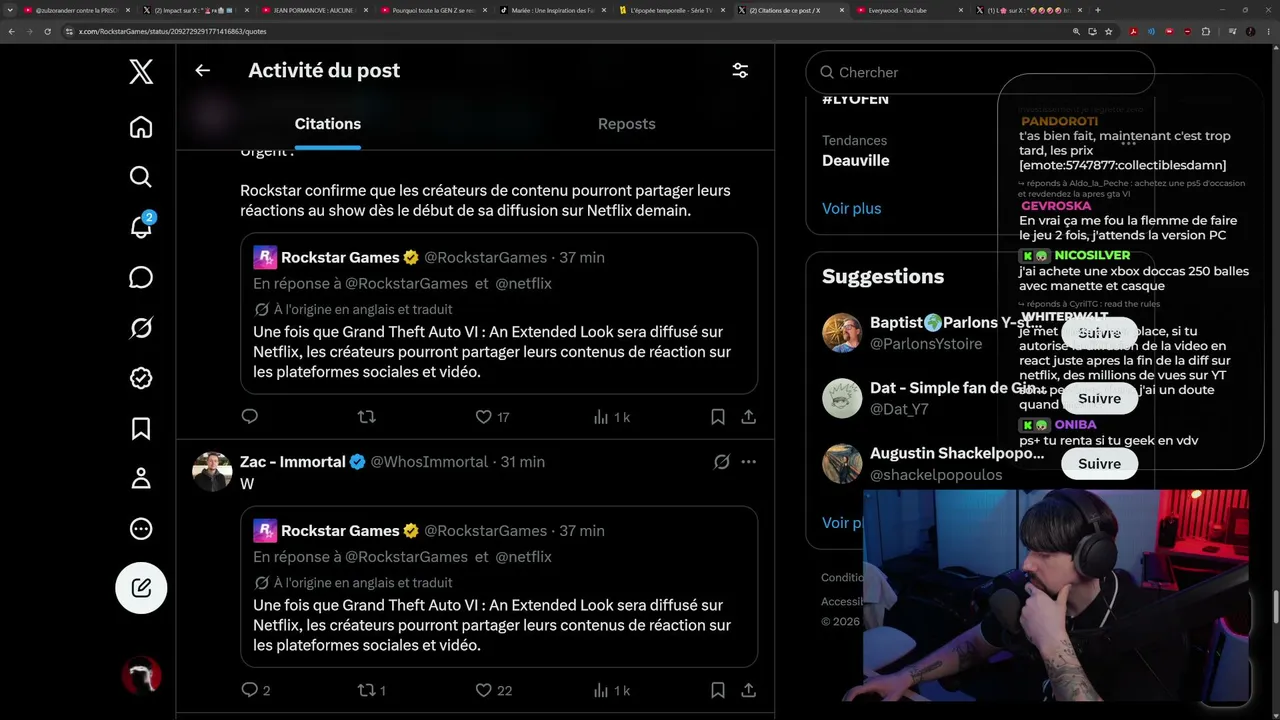Go back using the Activité du post arrow

coord(202,70)
